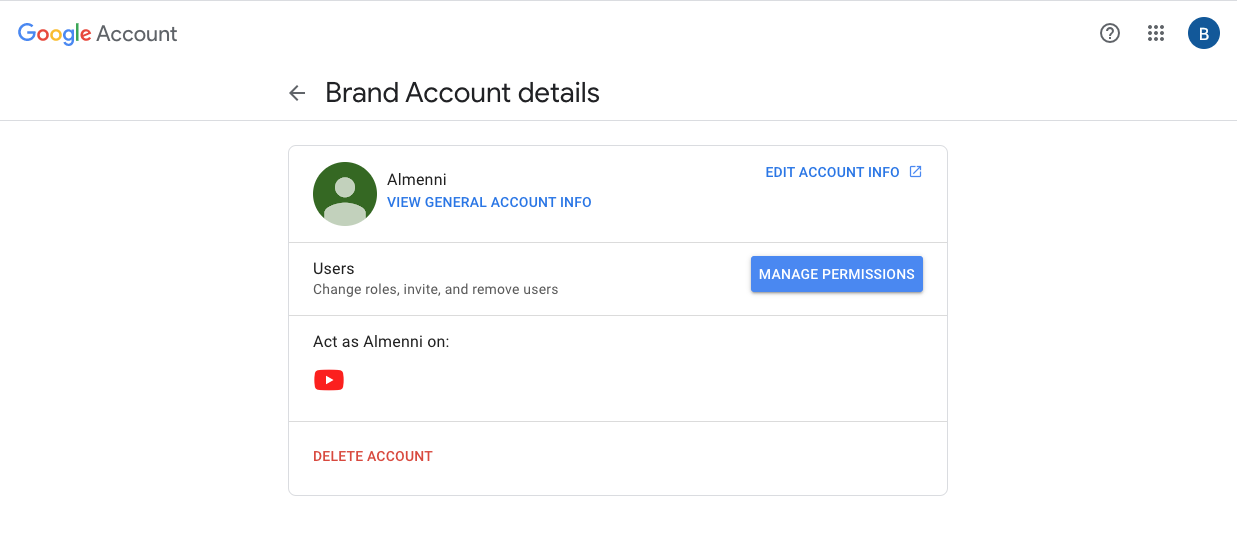Click the profile avatar labeled B
This screenshot has width=1237, height=539.
(x=1203, y=33)
